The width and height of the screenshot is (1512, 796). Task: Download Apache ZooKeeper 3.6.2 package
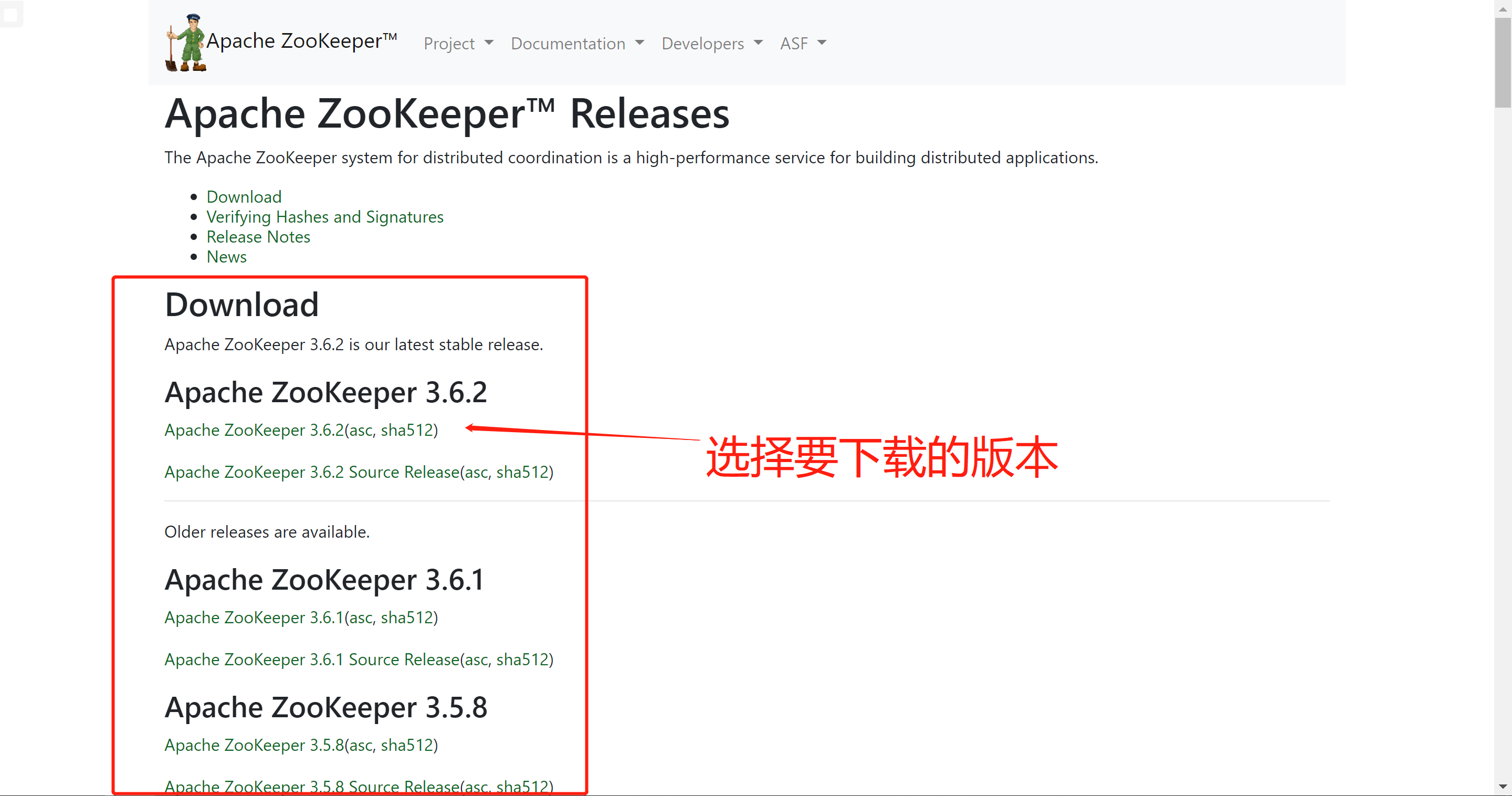(254, 430)
